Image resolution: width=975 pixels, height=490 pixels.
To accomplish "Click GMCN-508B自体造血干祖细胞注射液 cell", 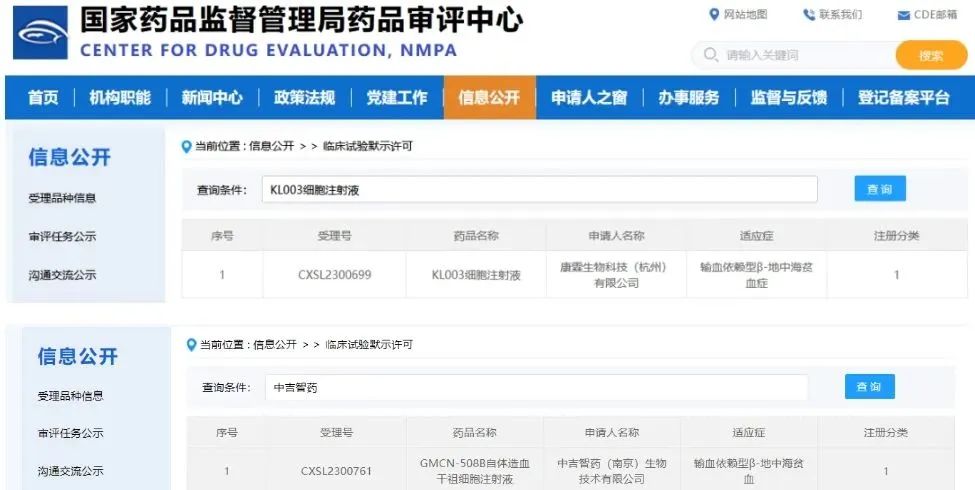I will click(x=474, y=471).
